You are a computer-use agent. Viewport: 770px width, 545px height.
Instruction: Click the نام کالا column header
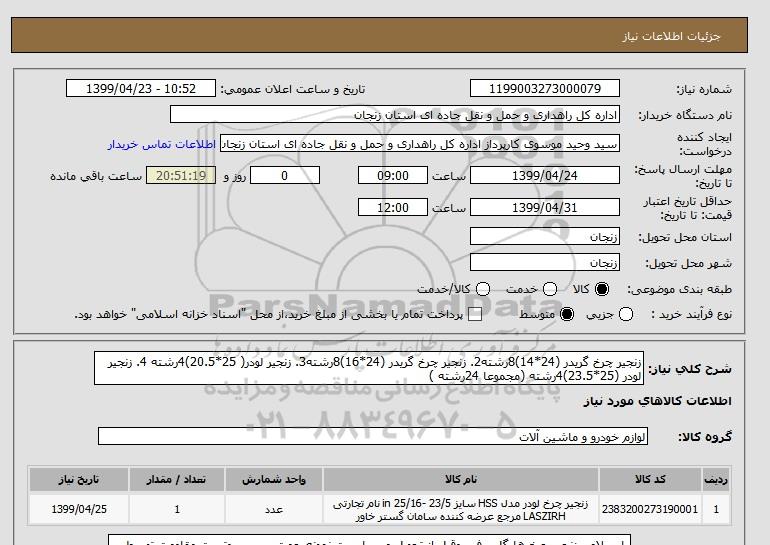(461, 480)
